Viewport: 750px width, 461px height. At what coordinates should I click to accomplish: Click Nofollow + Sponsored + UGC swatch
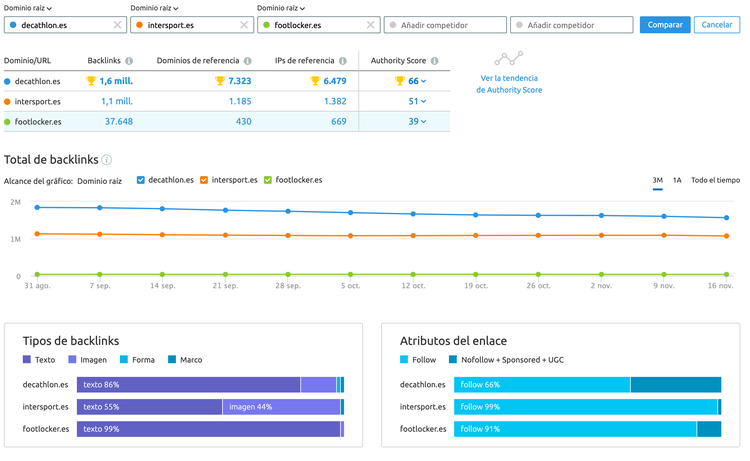(x=452, y=359)
